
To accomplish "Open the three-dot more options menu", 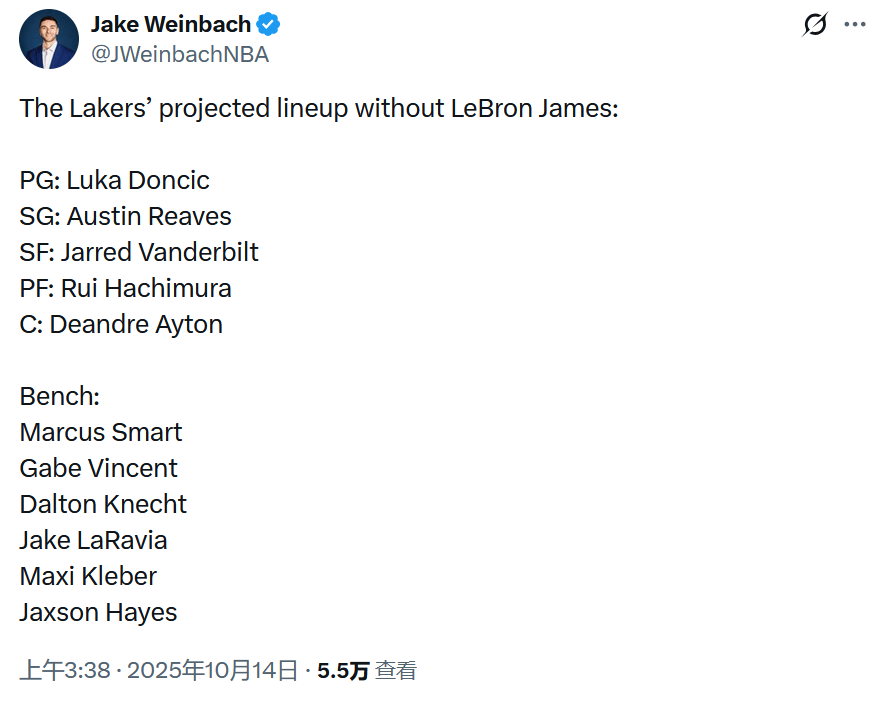I will (855, 25).
